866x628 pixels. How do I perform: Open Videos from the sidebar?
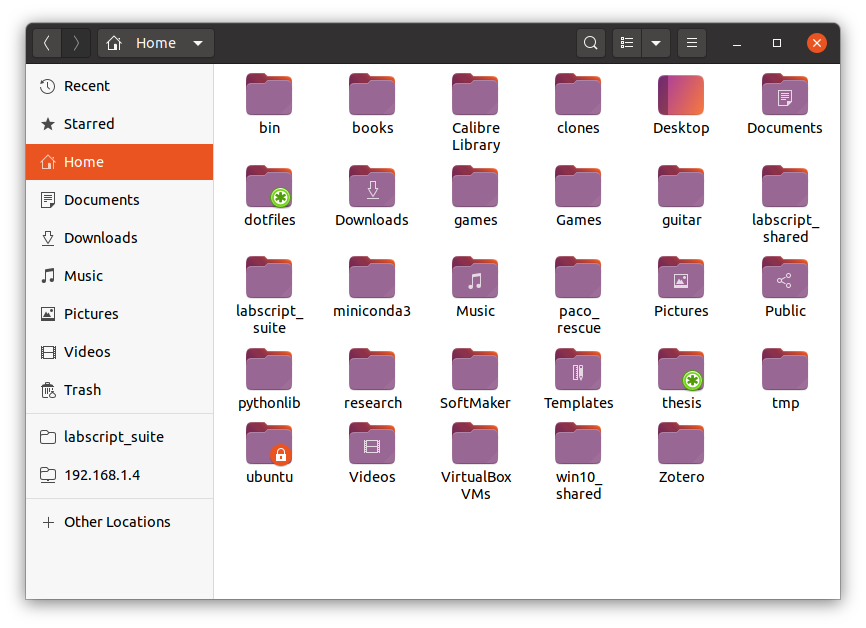point(119,352)
